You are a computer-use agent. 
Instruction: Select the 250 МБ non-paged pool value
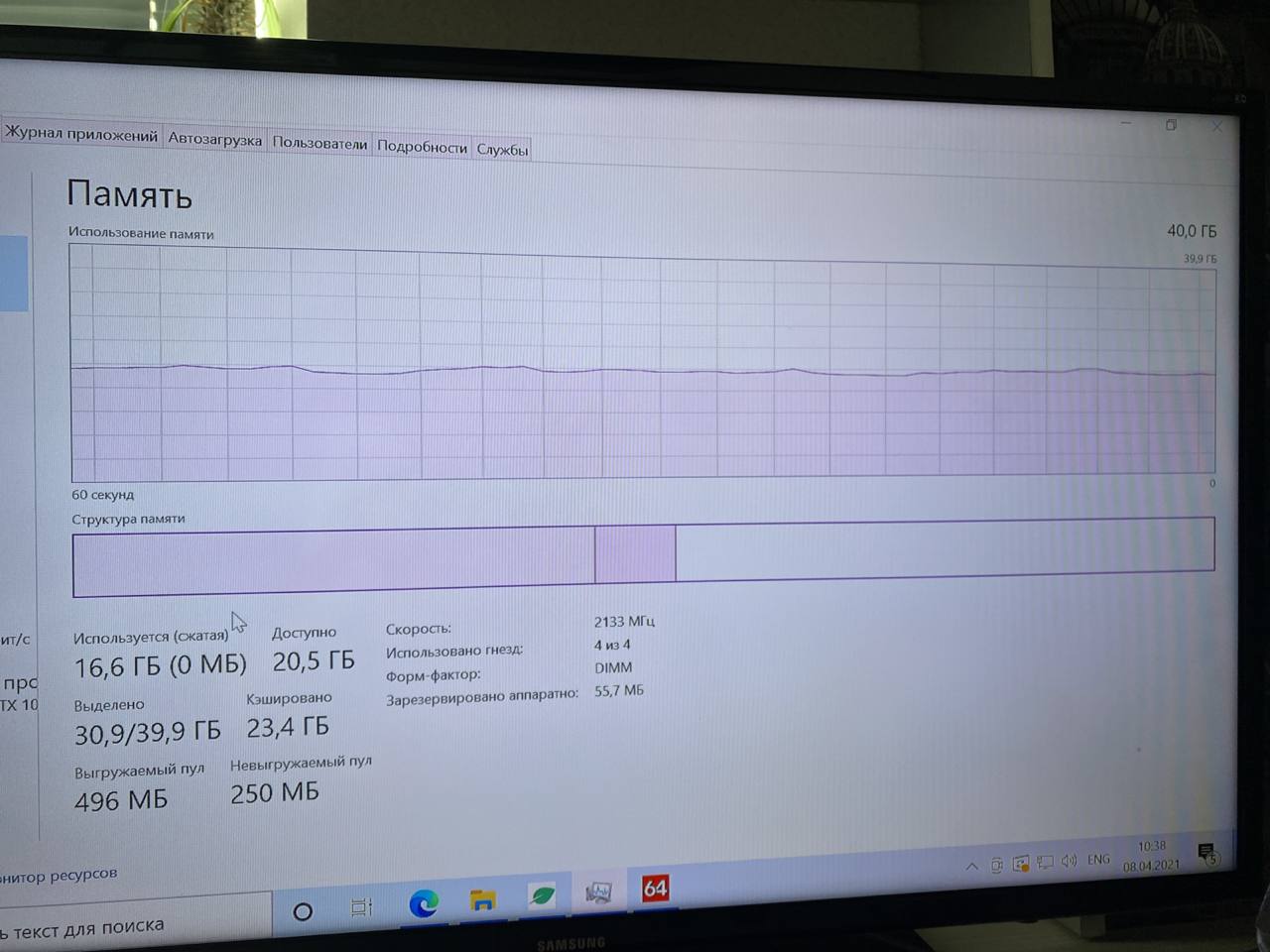click(275, 793)
